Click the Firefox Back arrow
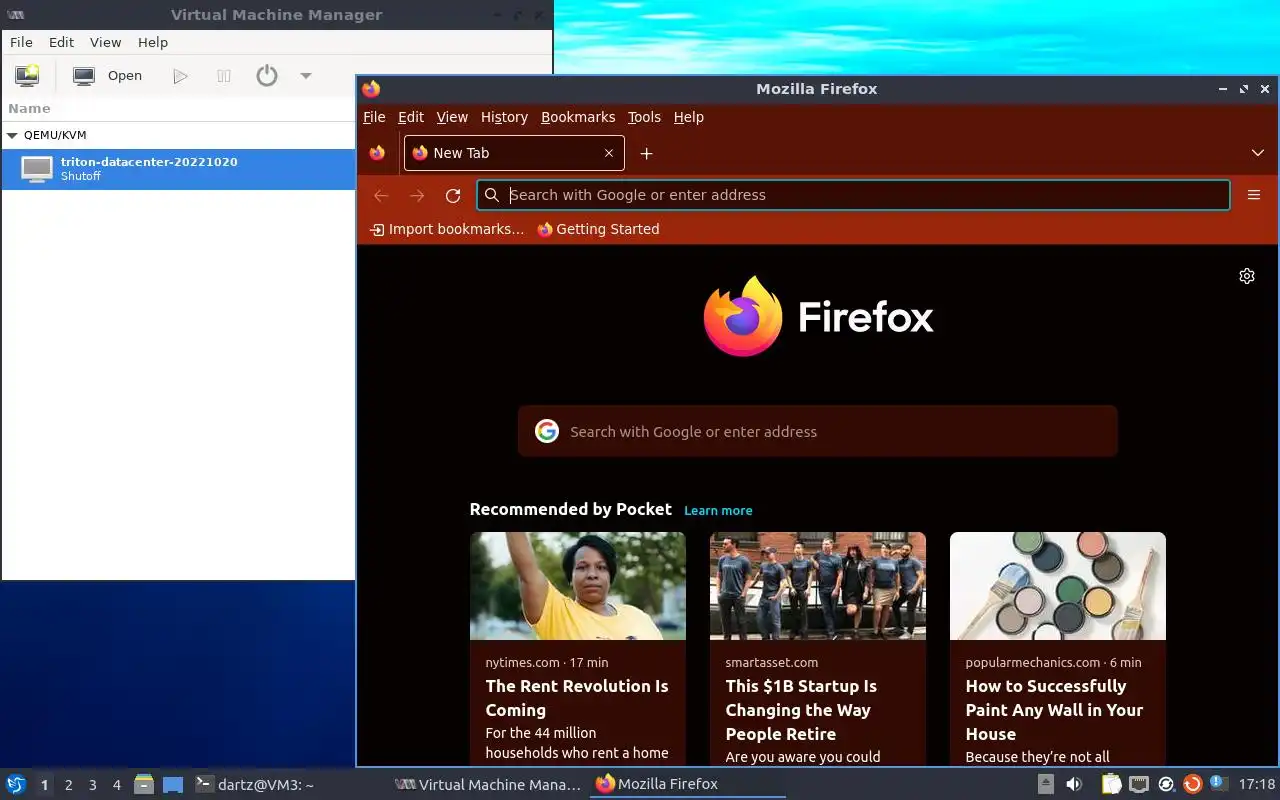This screenshot has height=800, width=1280. click(x=381, y=195)
